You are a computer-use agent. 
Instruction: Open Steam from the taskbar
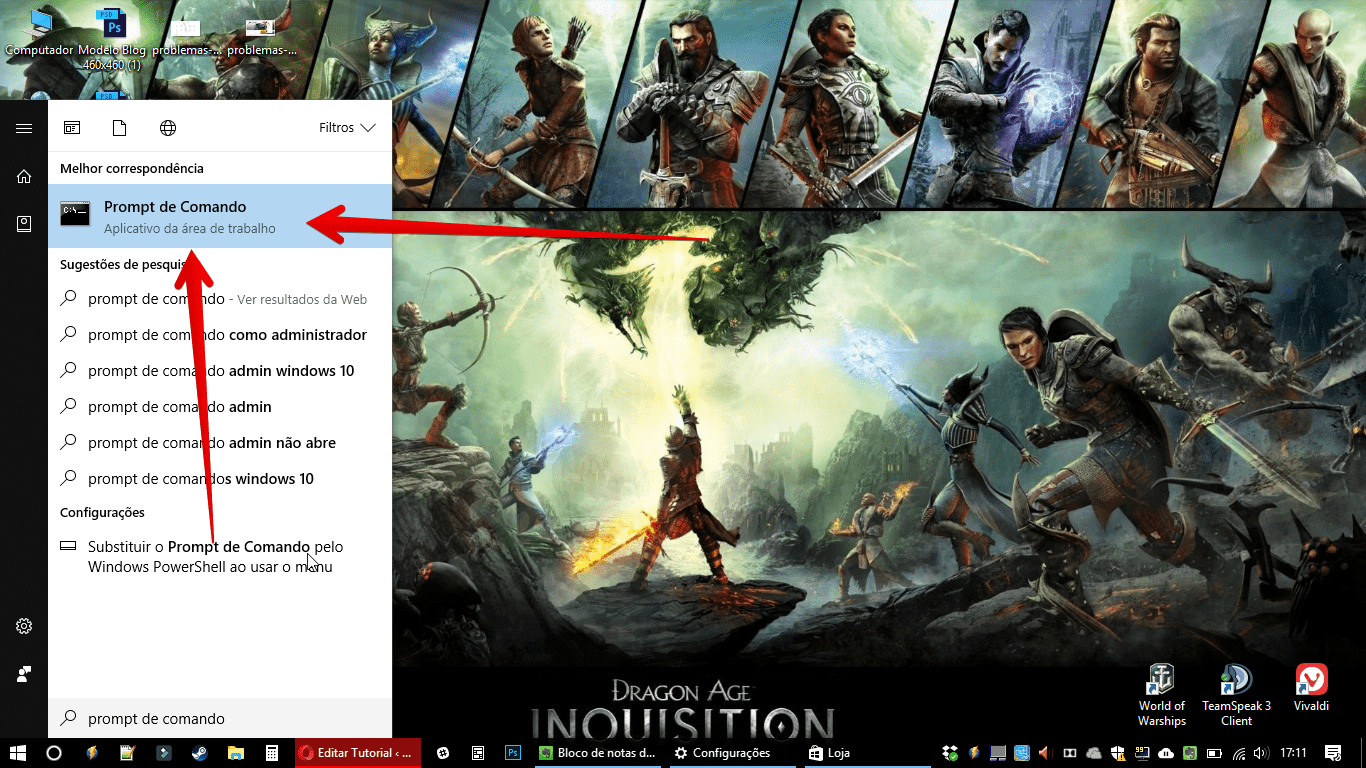tap(200, 753)
